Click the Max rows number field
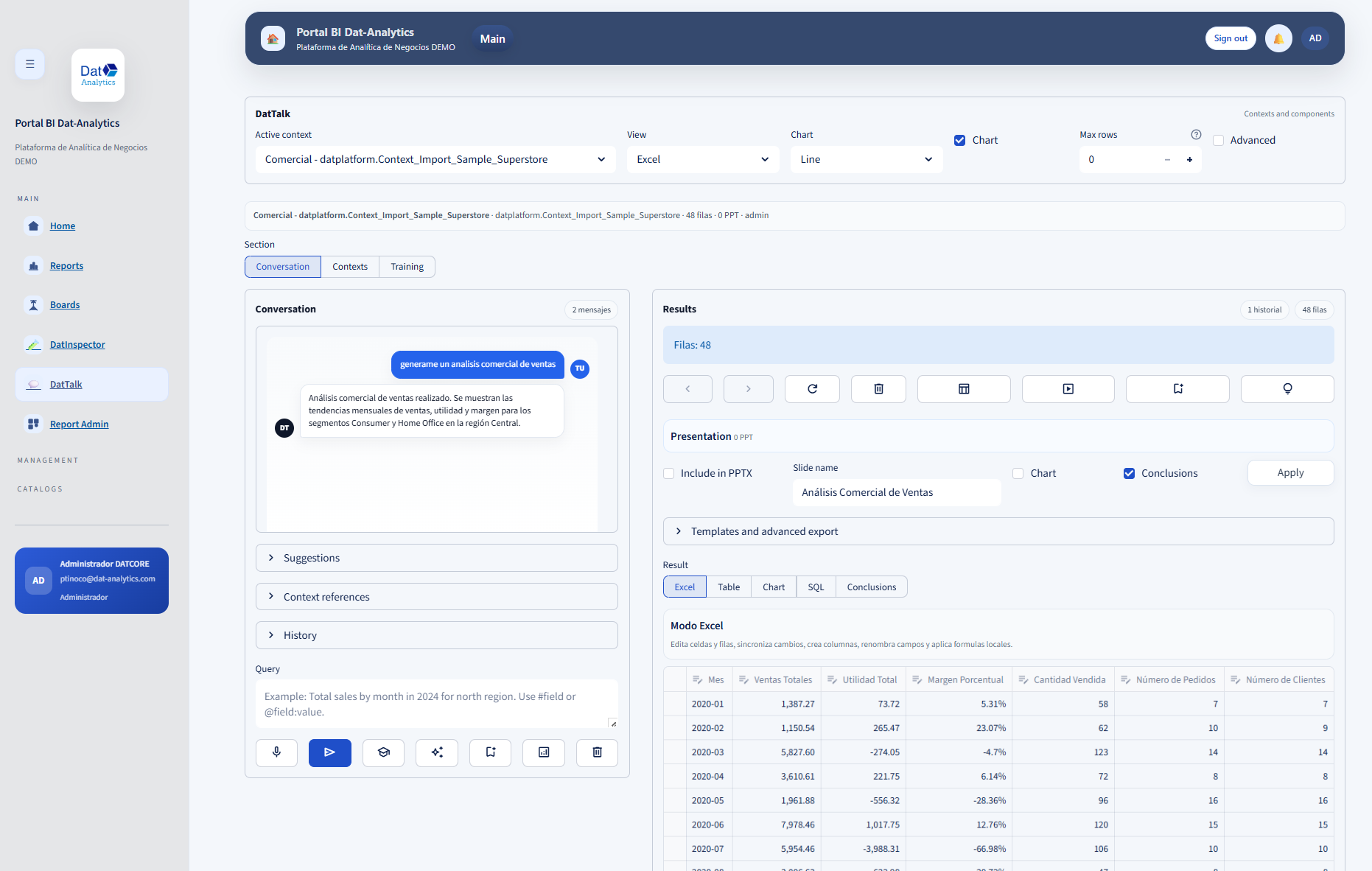1372x871 pixels. coord(1119,159)
